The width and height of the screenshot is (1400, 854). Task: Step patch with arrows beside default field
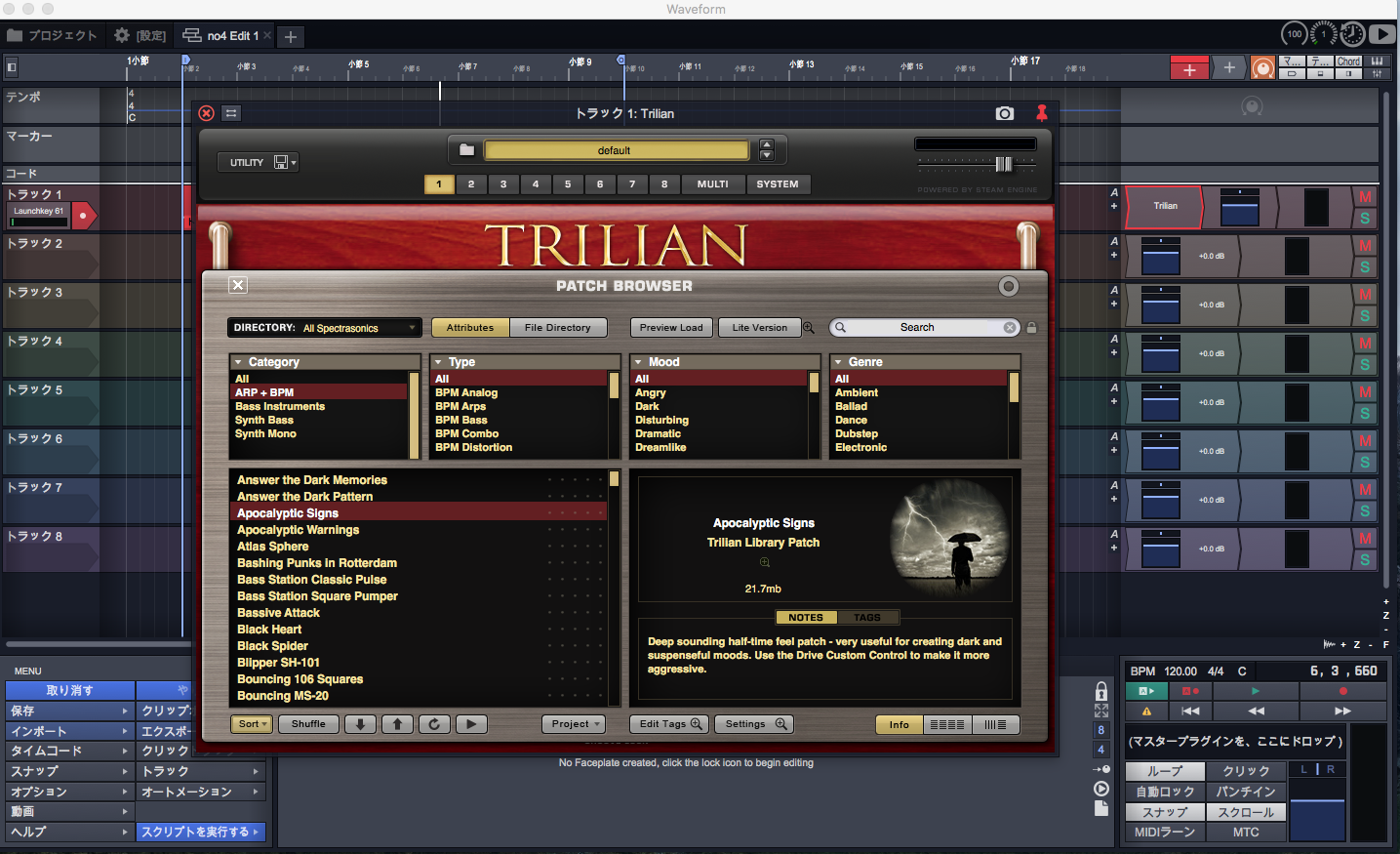point(767,150)
